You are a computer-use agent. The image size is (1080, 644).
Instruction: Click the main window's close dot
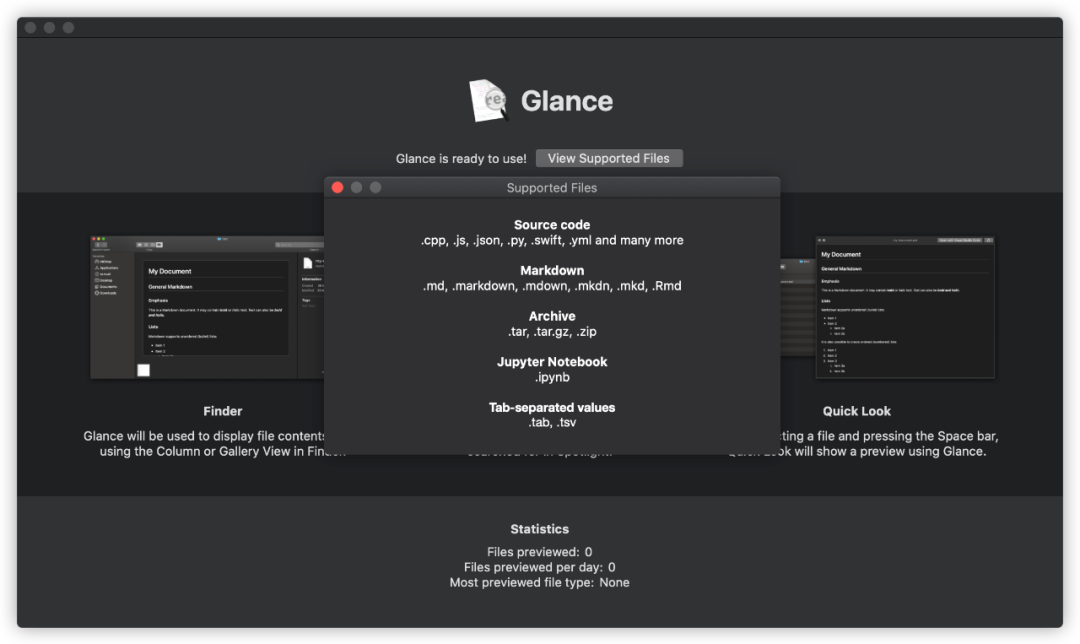click(x=30, y=28)
